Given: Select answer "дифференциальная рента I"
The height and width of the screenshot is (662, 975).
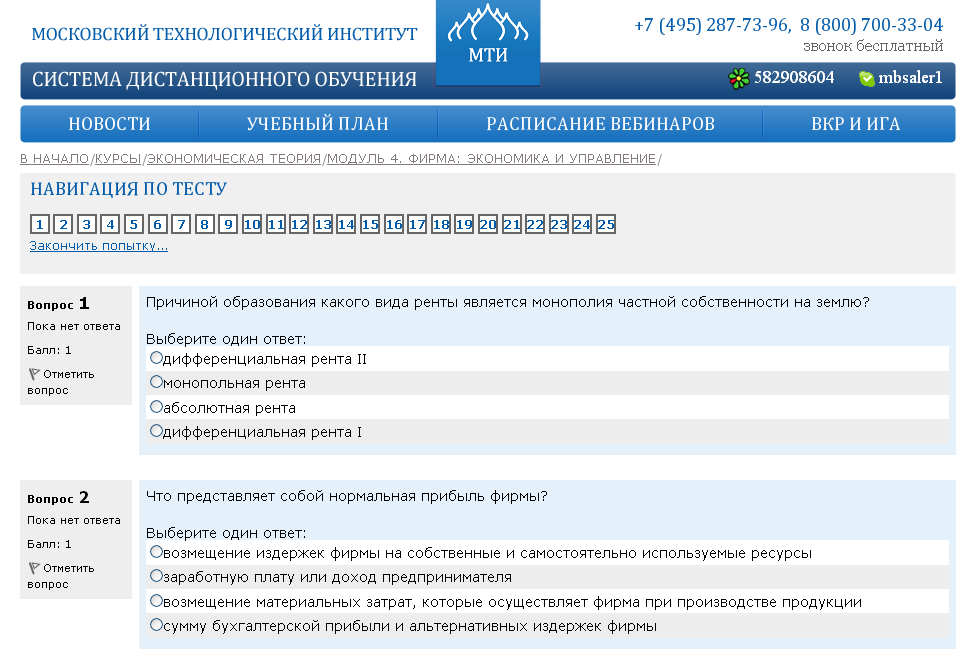Looking at the screenshot, I should [x=156, y=430].
